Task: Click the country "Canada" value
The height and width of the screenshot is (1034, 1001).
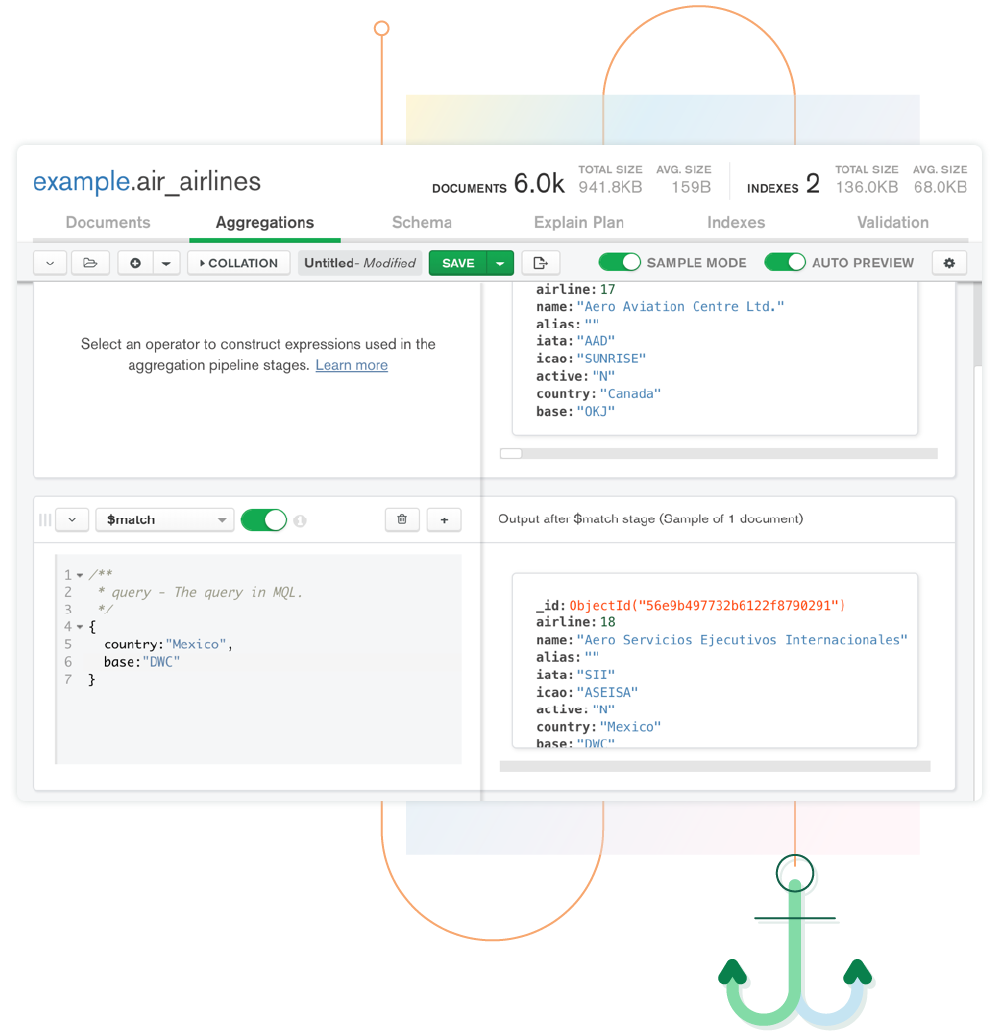Action: pos(630,394)
